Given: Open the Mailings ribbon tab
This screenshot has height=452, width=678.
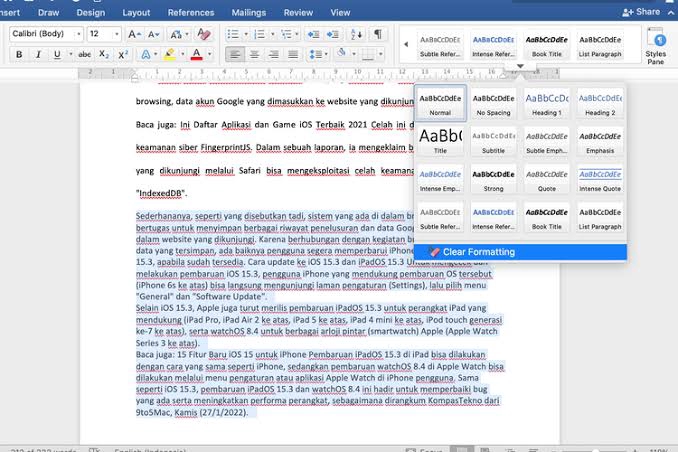Looking at the screenshot, I should point(249,13).
